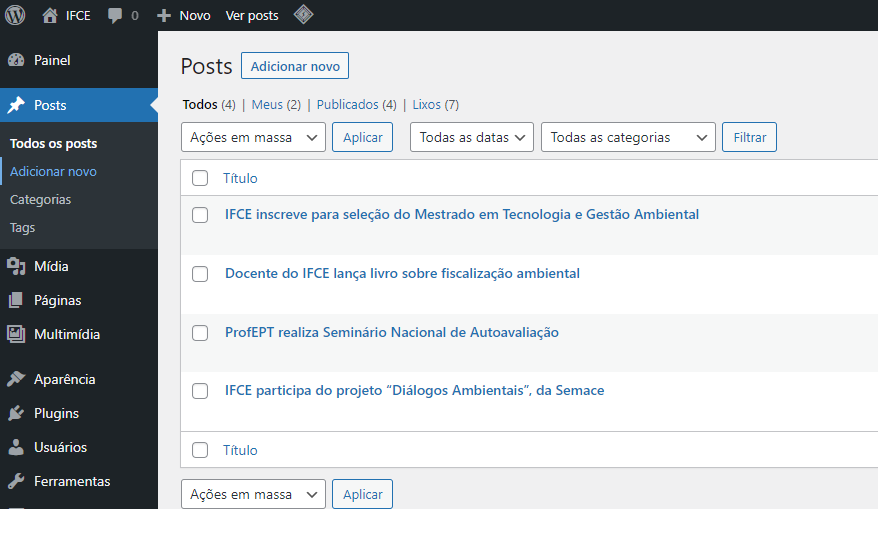Click the Multimídia gallery icon
Screen dimensions: 878x551
click(16, 334)
